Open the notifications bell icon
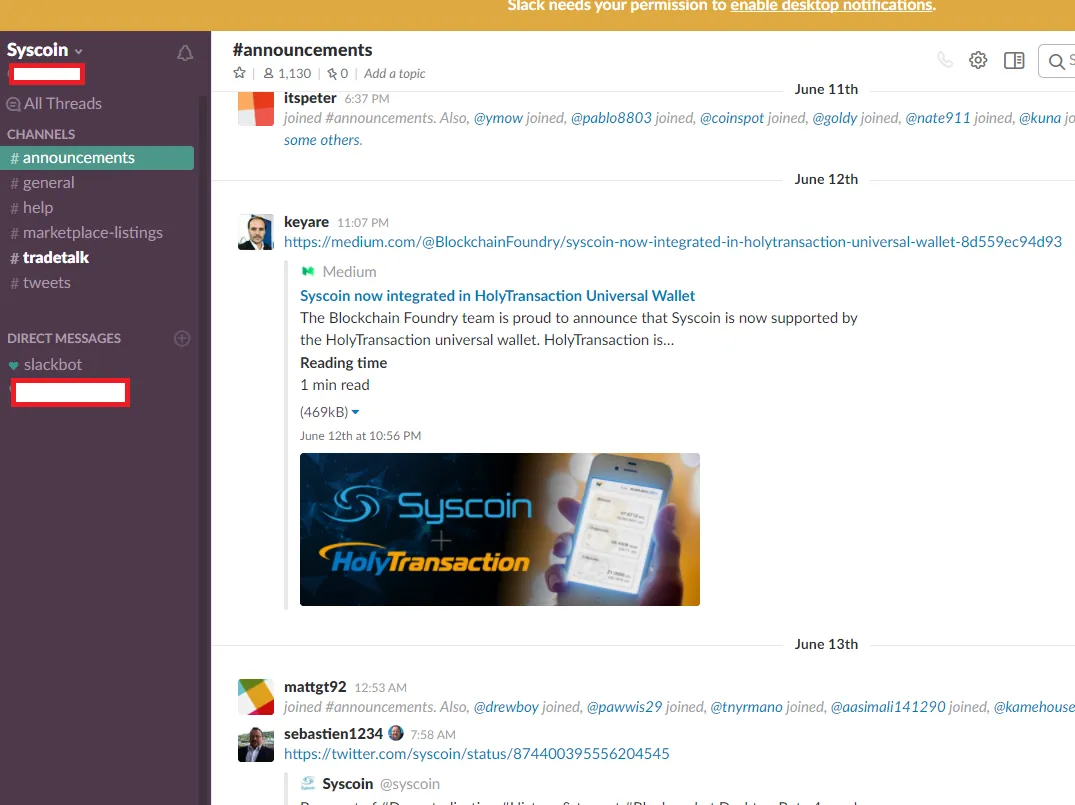Screen dimensions: 1075x805 click(x=185, y=53)
